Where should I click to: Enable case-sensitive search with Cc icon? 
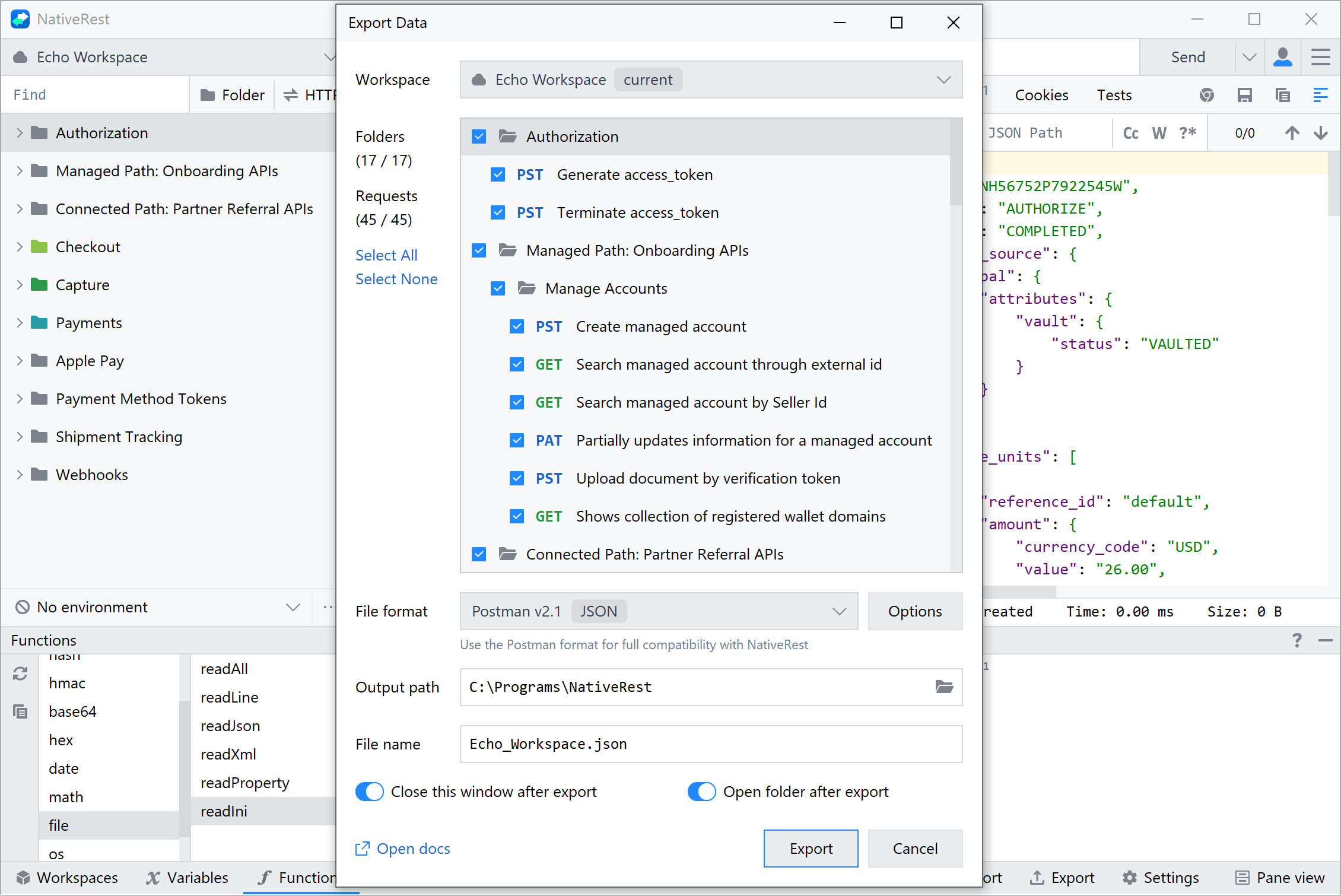(1130, 132)
